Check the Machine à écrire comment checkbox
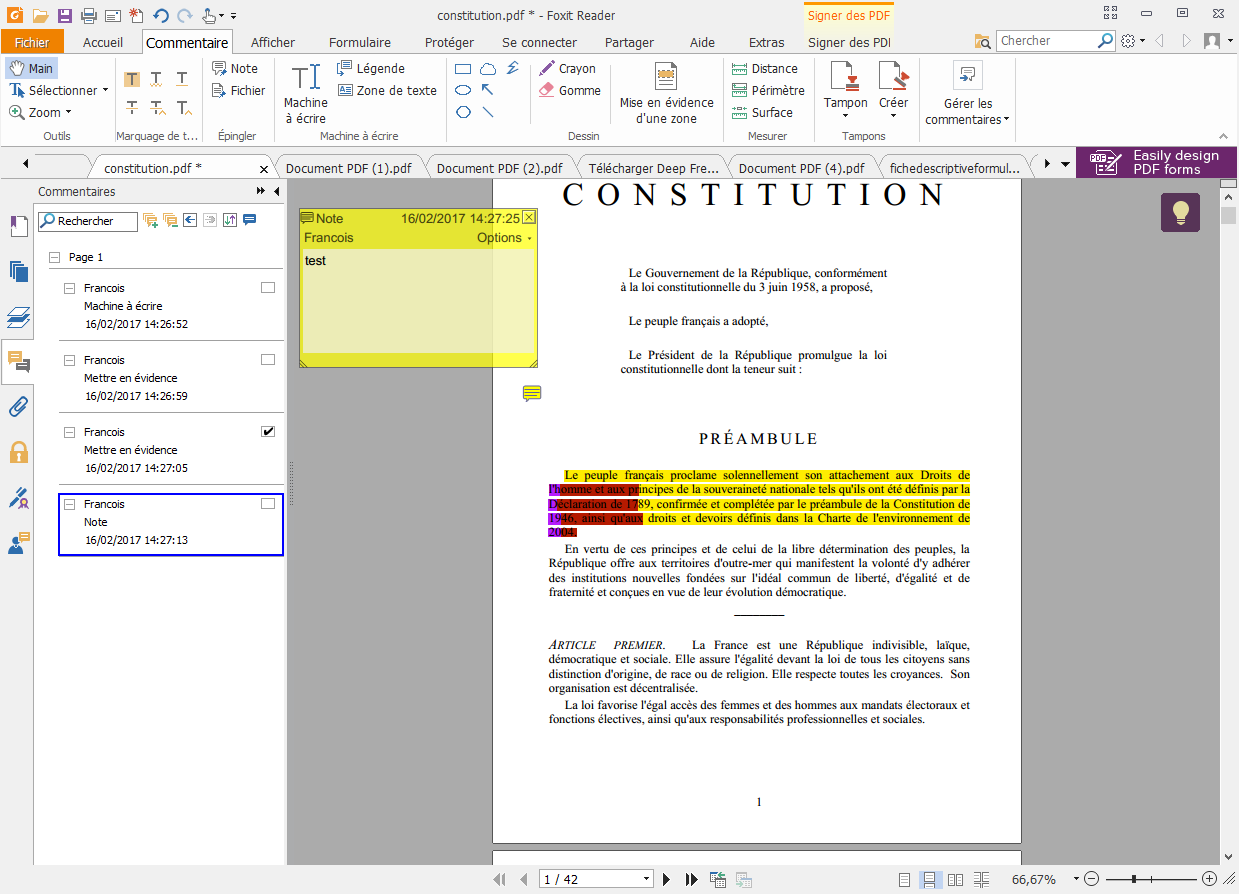This screenshot has width=1239, height=894. pos(267,287)
